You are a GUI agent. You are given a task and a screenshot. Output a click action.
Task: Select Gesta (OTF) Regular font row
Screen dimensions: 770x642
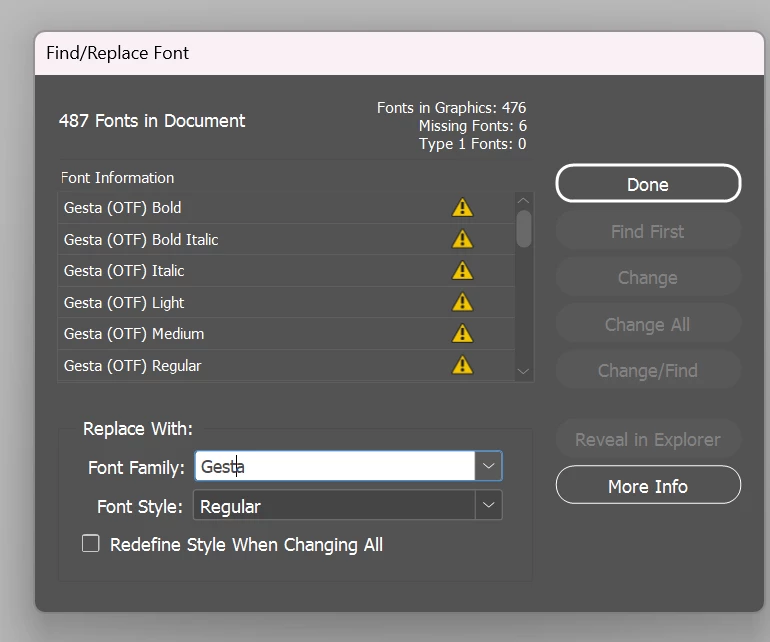(x=286, y=365)
